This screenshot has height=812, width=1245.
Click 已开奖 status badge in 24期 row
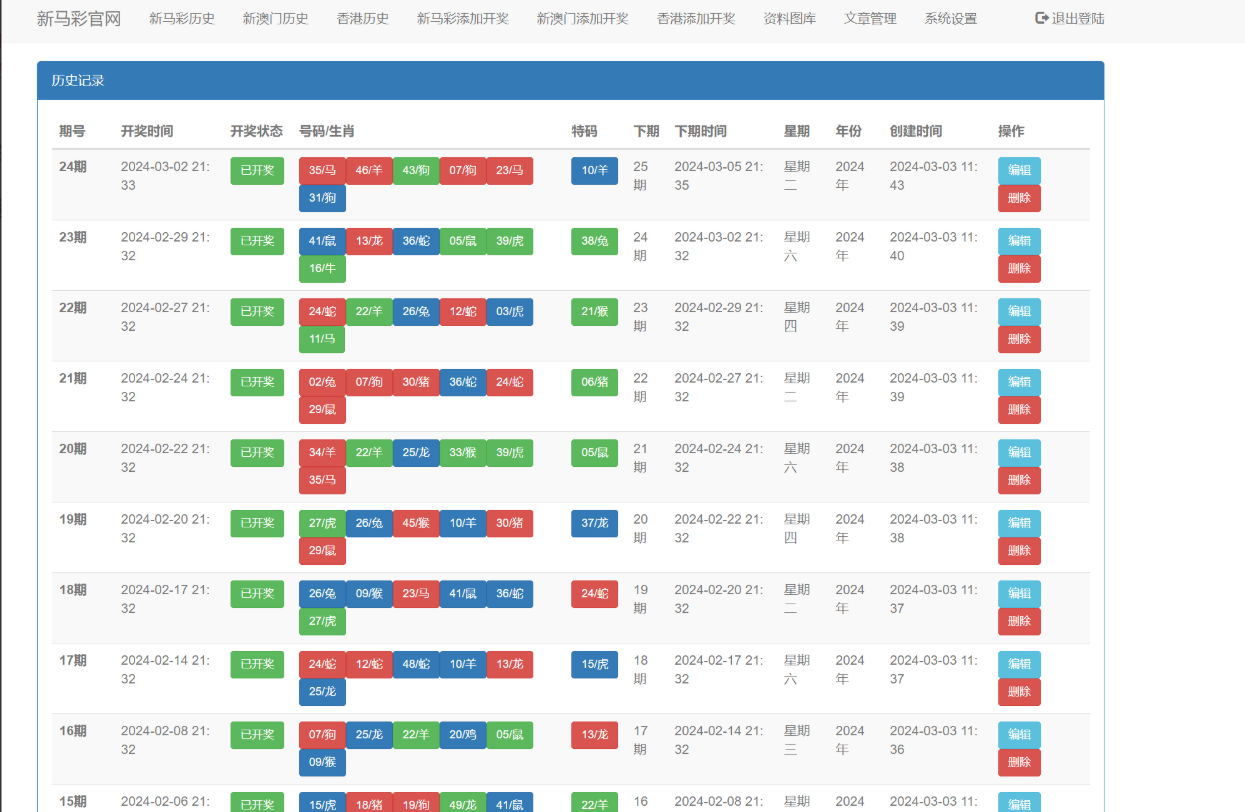(x=257, y=171)
